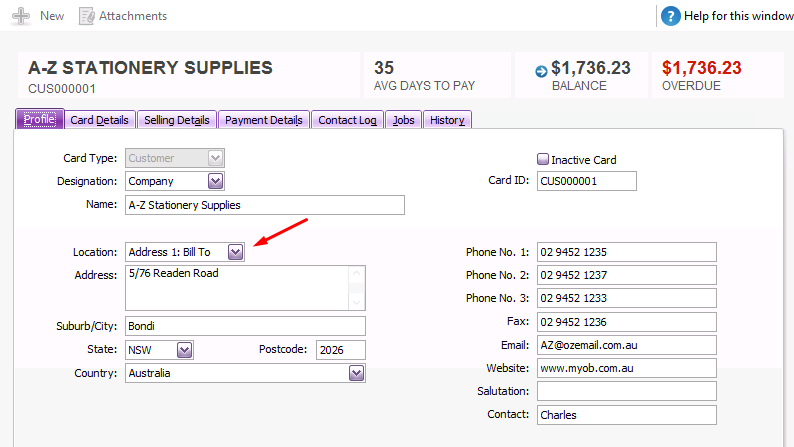Open the Jobs tab
Screen dimensions: 794x447
pos(403,120)
